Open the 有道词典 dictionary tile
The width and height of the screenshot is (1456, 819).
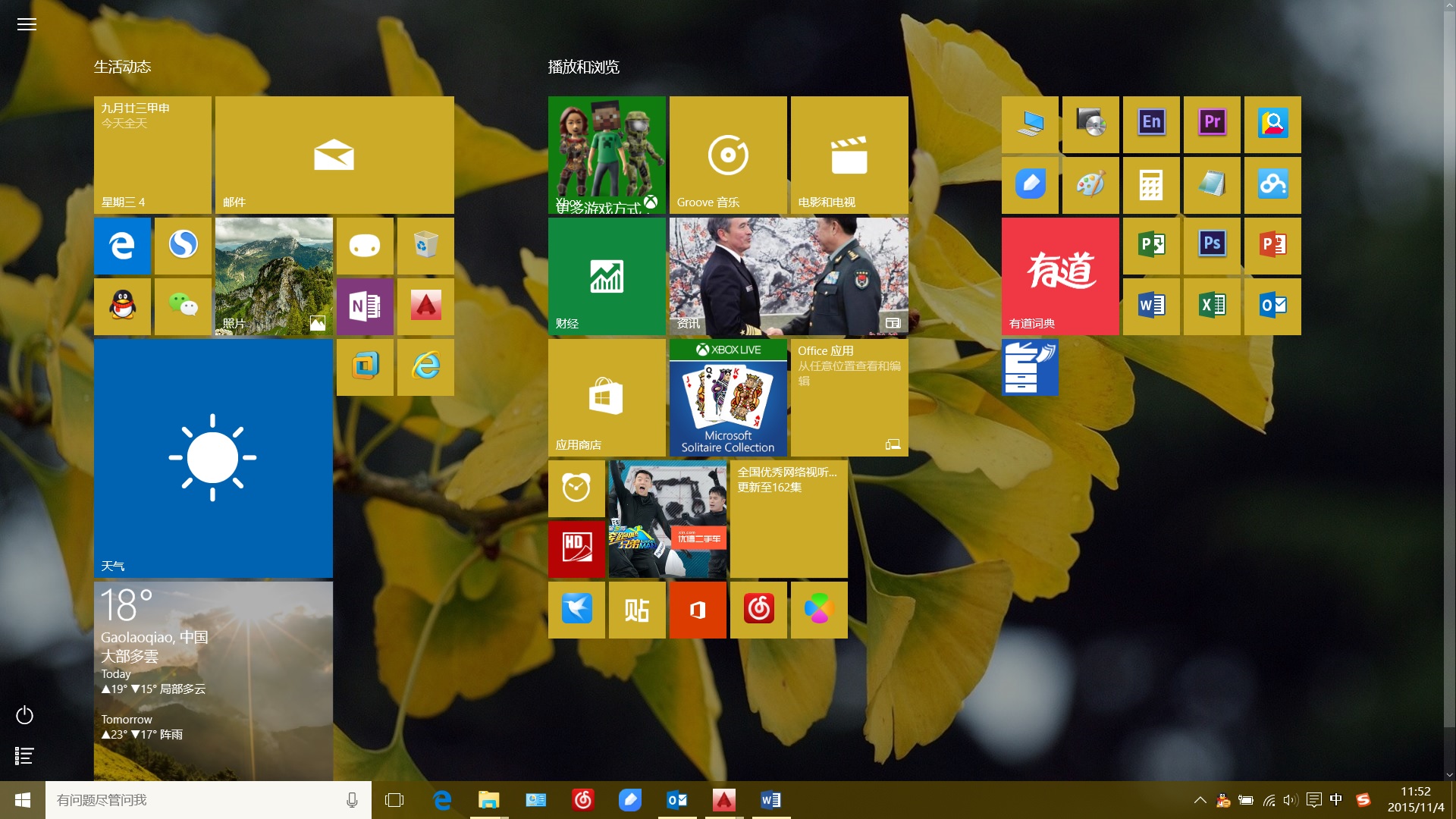click(x=1060, y=276)
